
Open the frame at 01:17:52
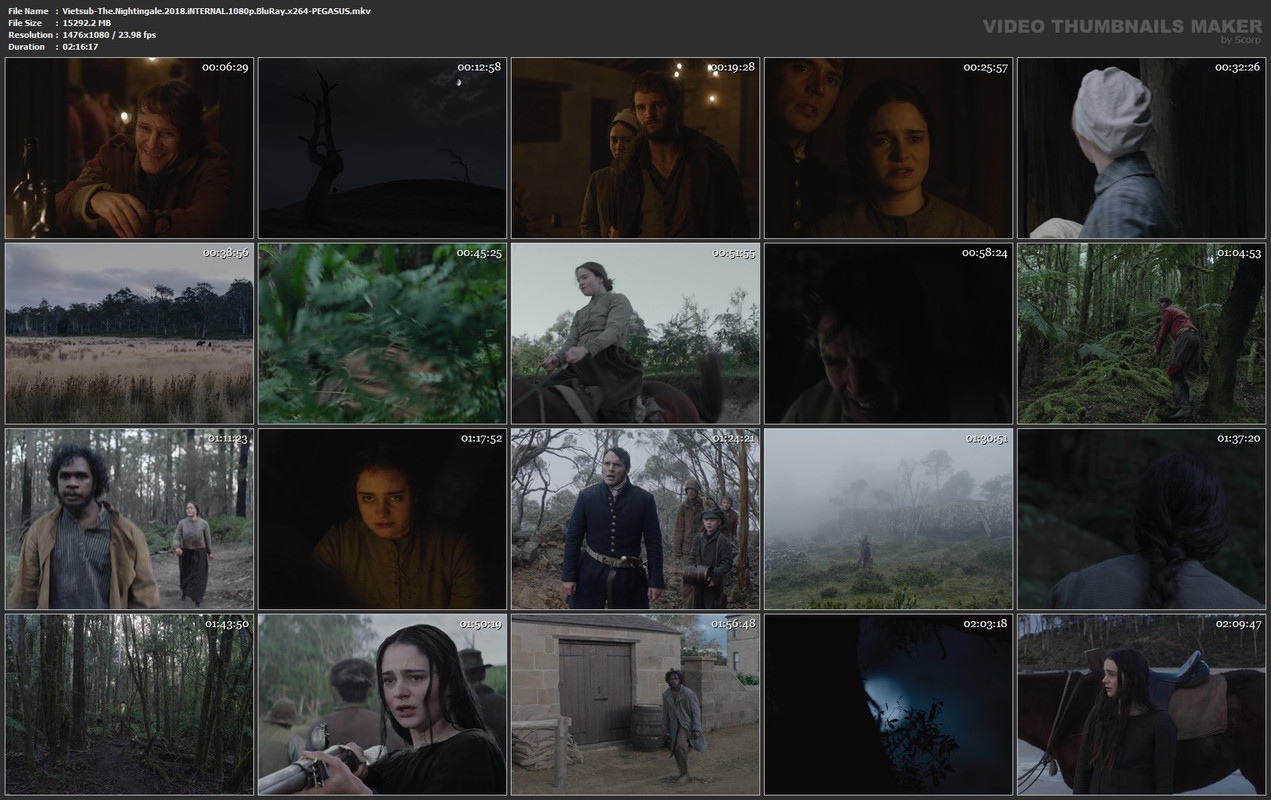point(382,519)
